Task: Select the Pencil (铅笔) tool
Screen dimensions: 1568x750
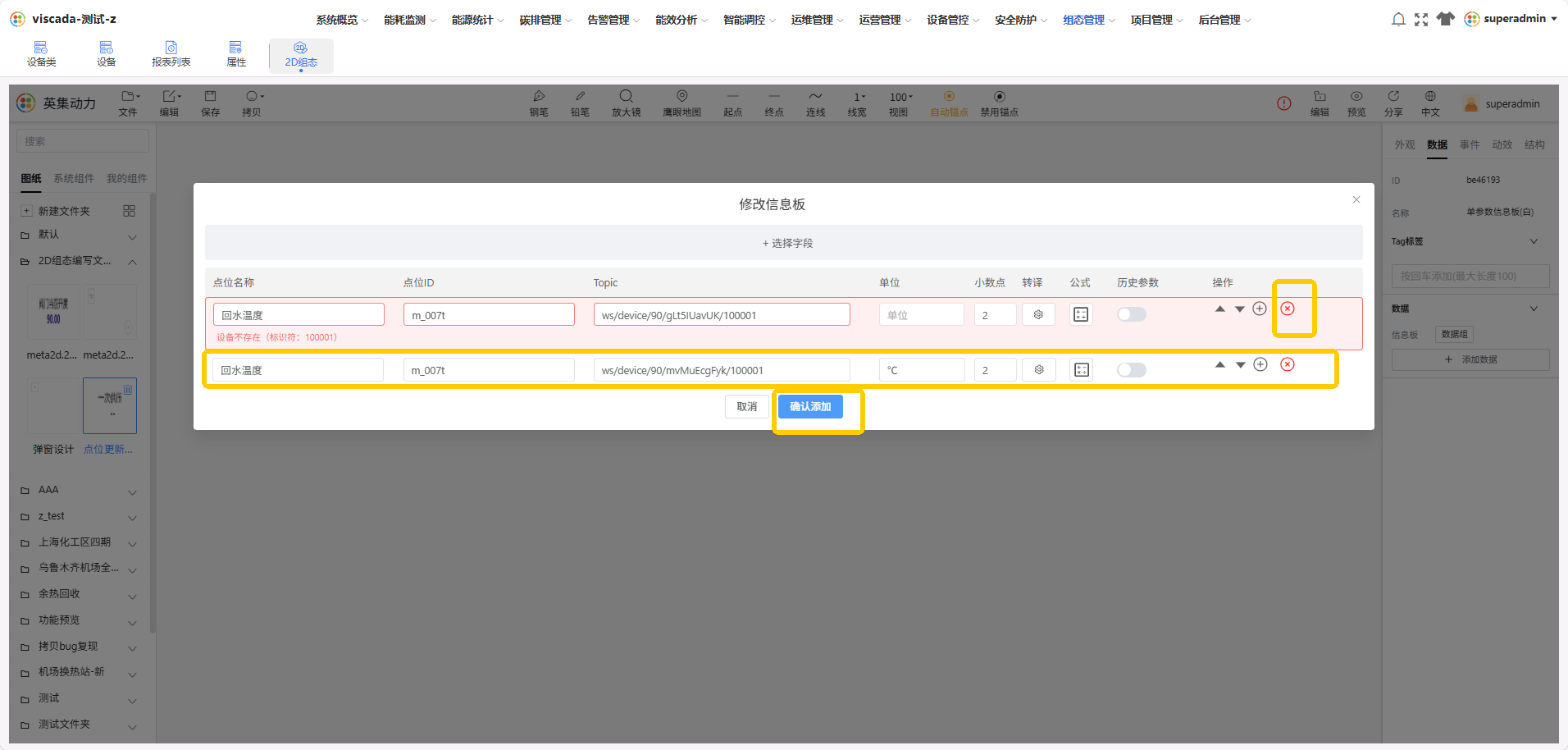Action: click(580, 103)
